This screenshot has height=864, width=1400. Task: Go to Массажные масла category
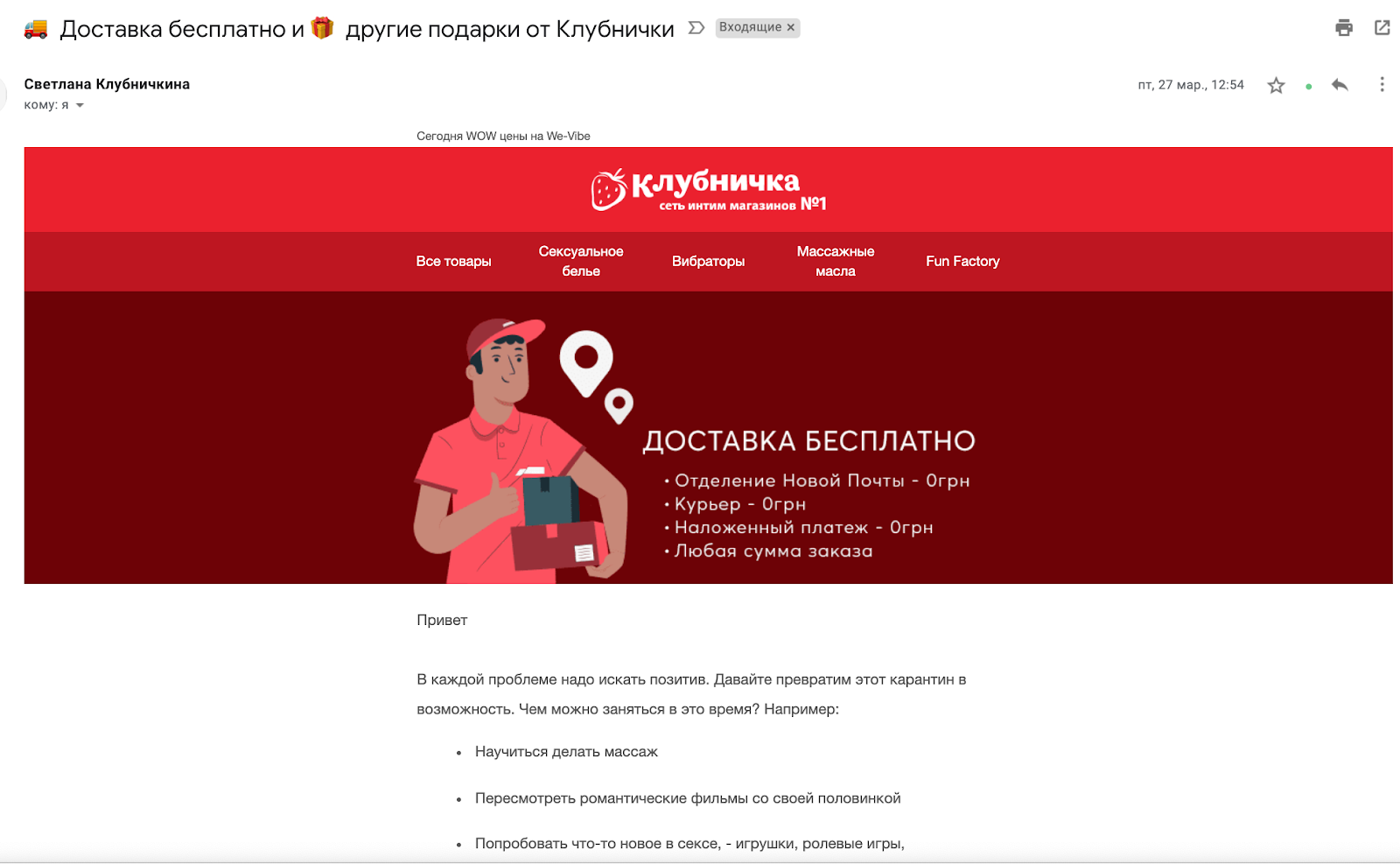click(x=836, y=261)
